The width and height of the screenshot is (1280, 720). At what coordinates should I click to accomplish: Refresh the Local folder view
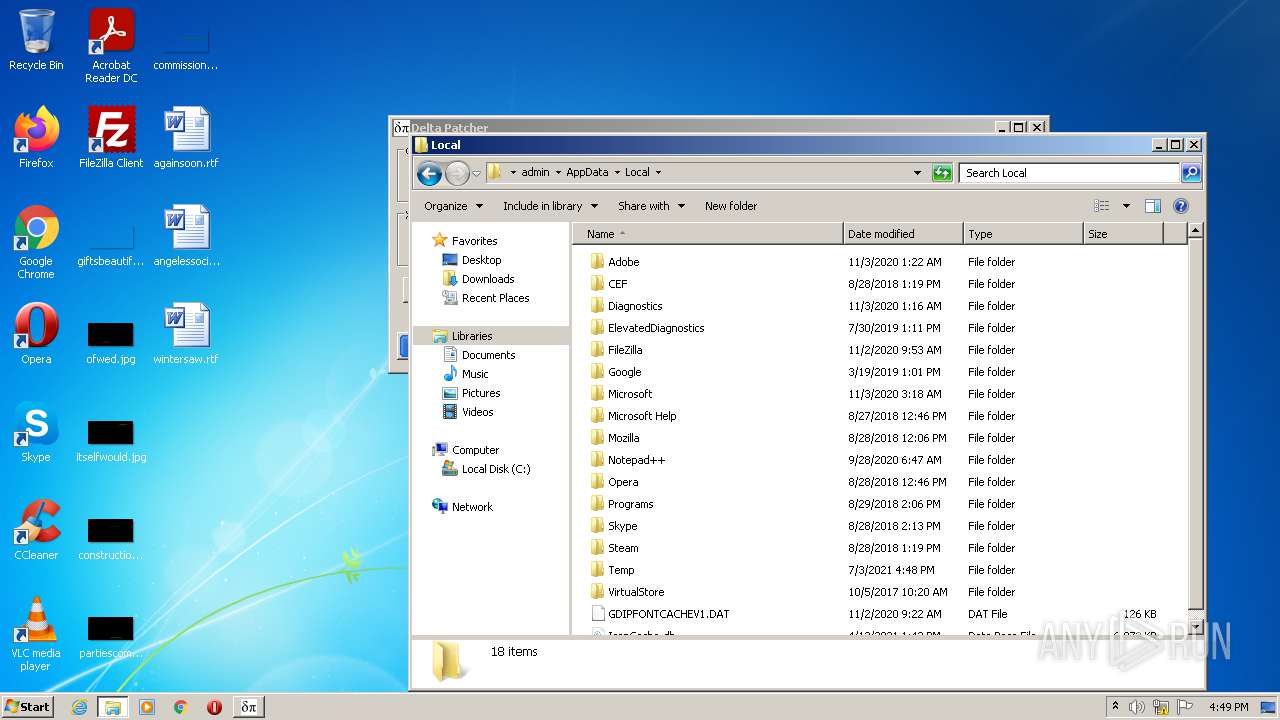tap(942, 173)
